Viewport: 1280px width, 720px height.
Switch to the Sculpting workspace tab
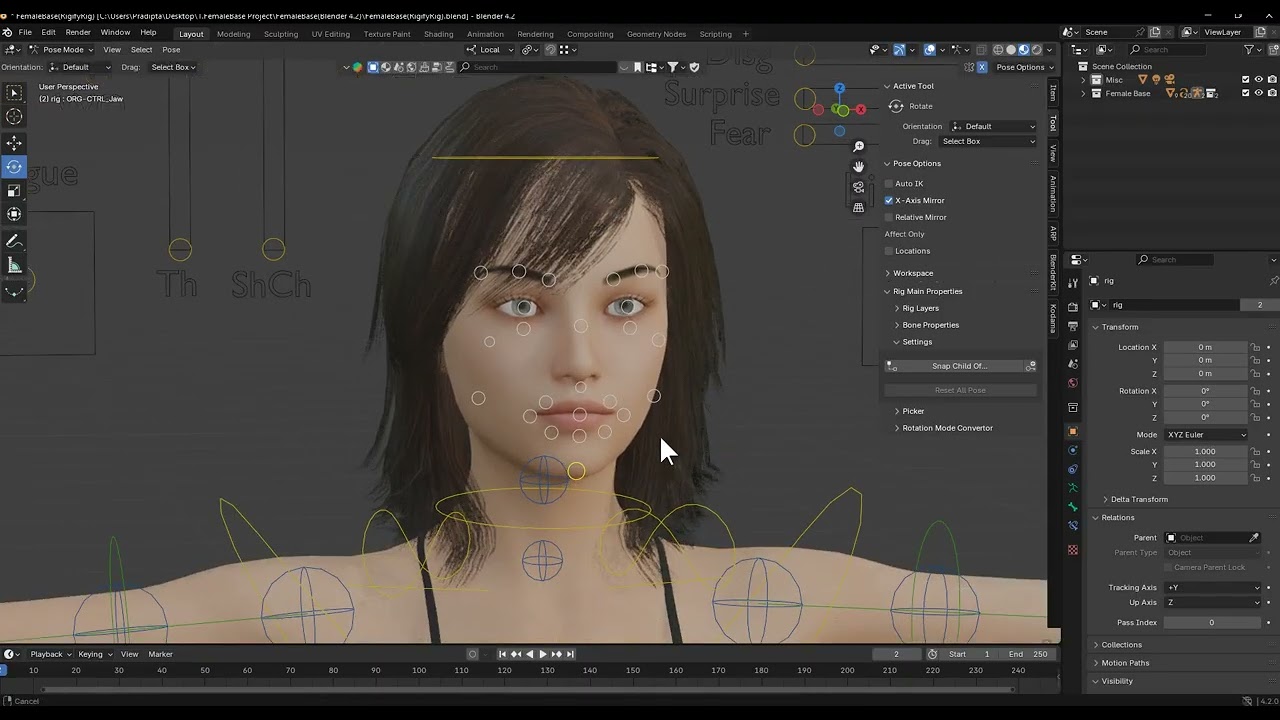click(x=281, y=34)
